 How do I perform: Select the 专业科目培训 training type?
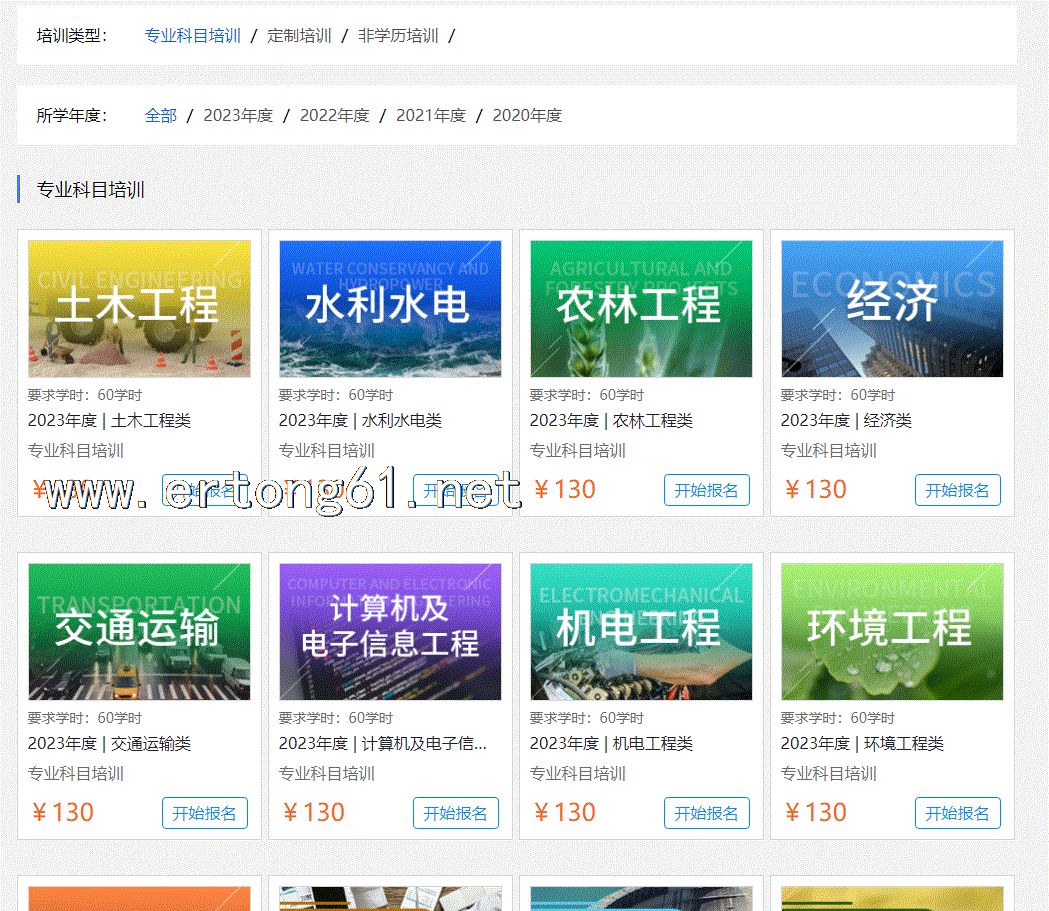192,36
